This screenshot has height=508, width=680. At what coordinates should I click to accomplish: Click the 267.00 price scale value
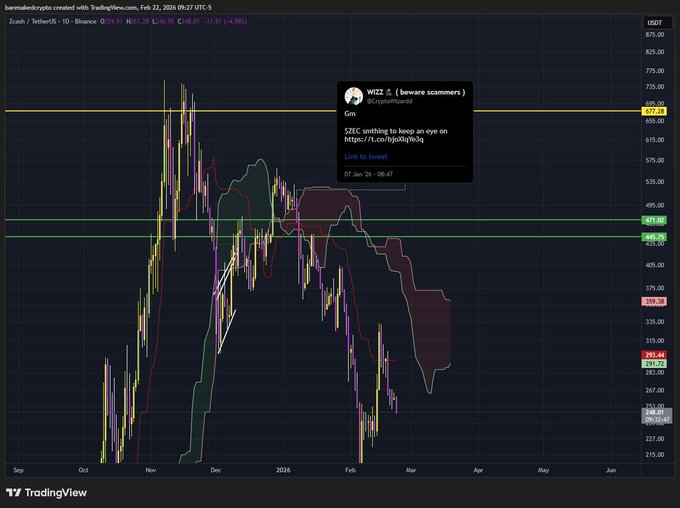(654, 390)
